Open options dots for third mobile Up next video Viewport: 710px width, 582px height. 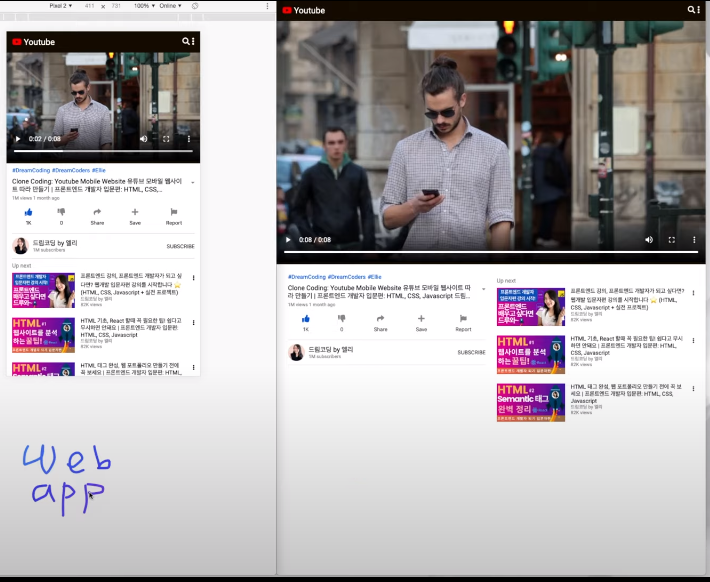click(x=193, y=367)
